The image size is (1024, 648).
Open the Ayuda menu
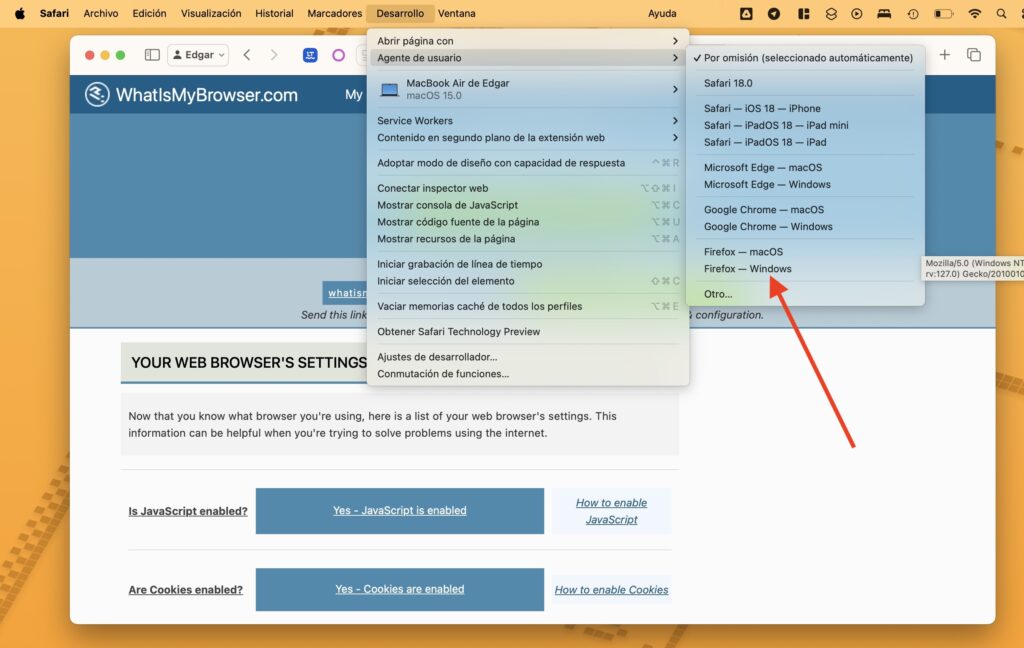(662, 13)
